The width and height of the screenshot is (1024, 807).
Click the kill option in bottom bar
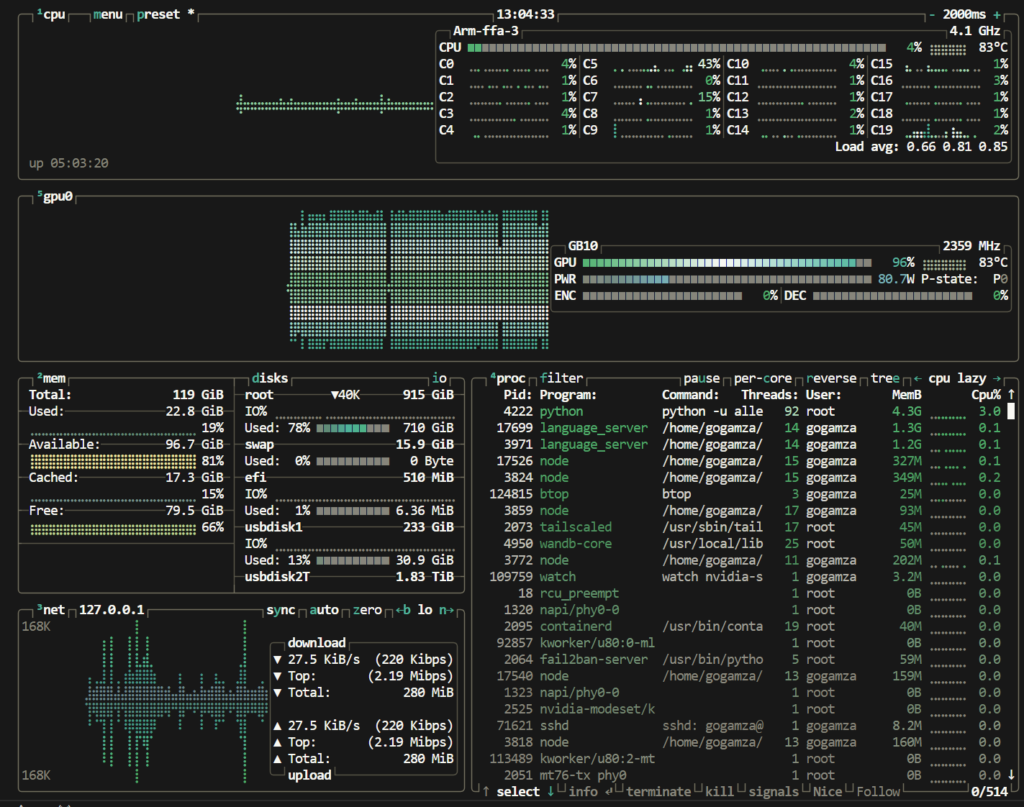click(719, 791)
